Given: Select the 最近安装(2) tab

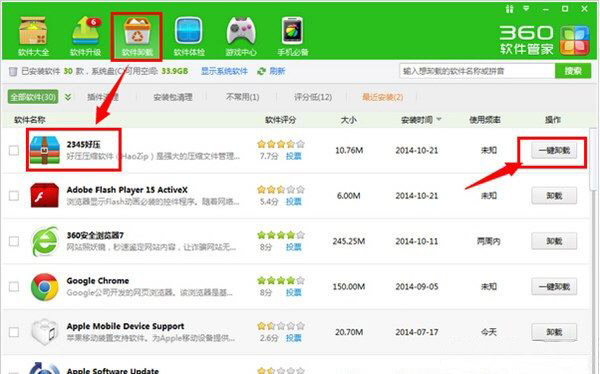Looking at the screenshot, I should click(x=383, y=97).
